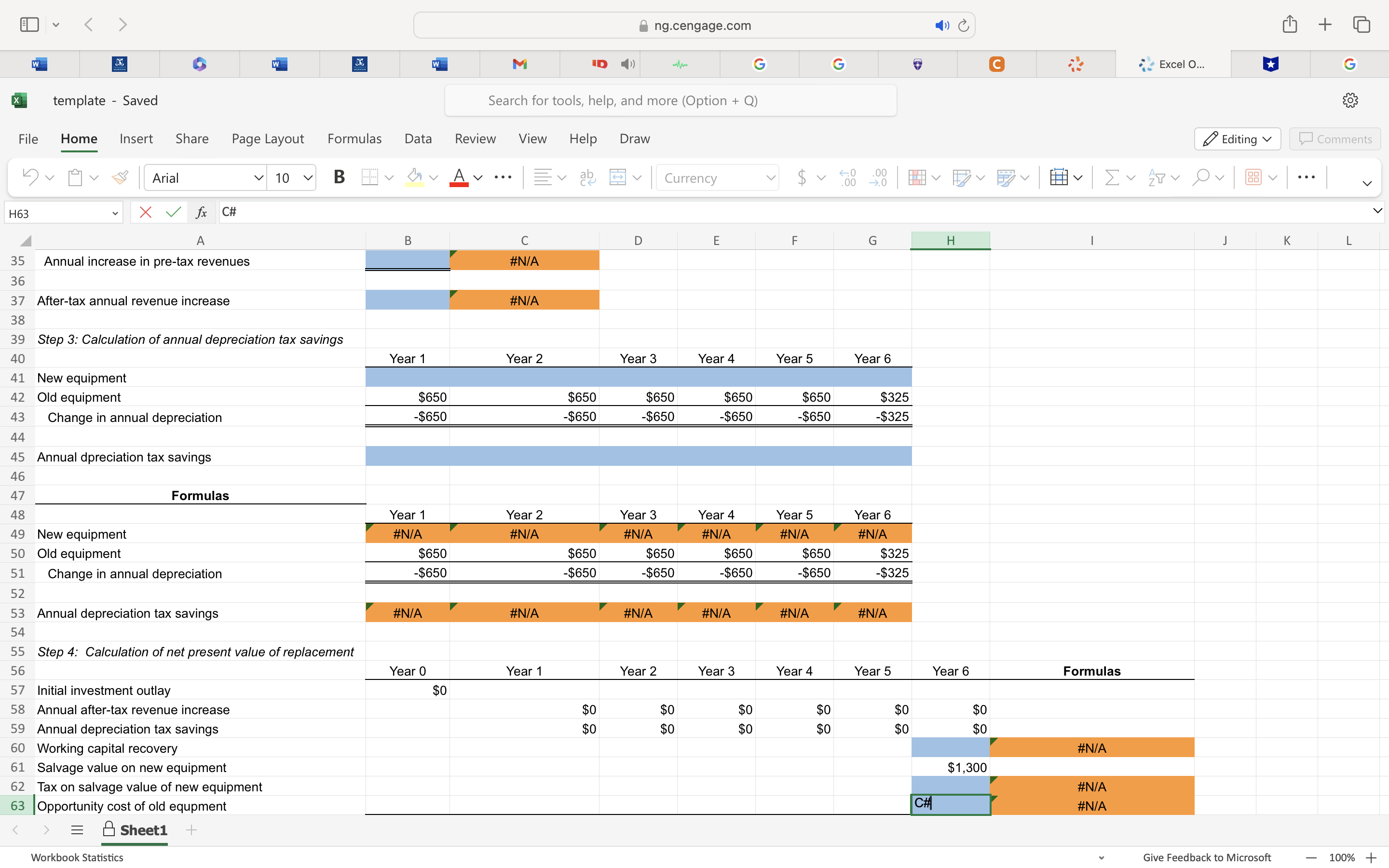Viewport: 1389px width, 868px height.
Task: Open the Page Layout tab
Action: (268, 139)
